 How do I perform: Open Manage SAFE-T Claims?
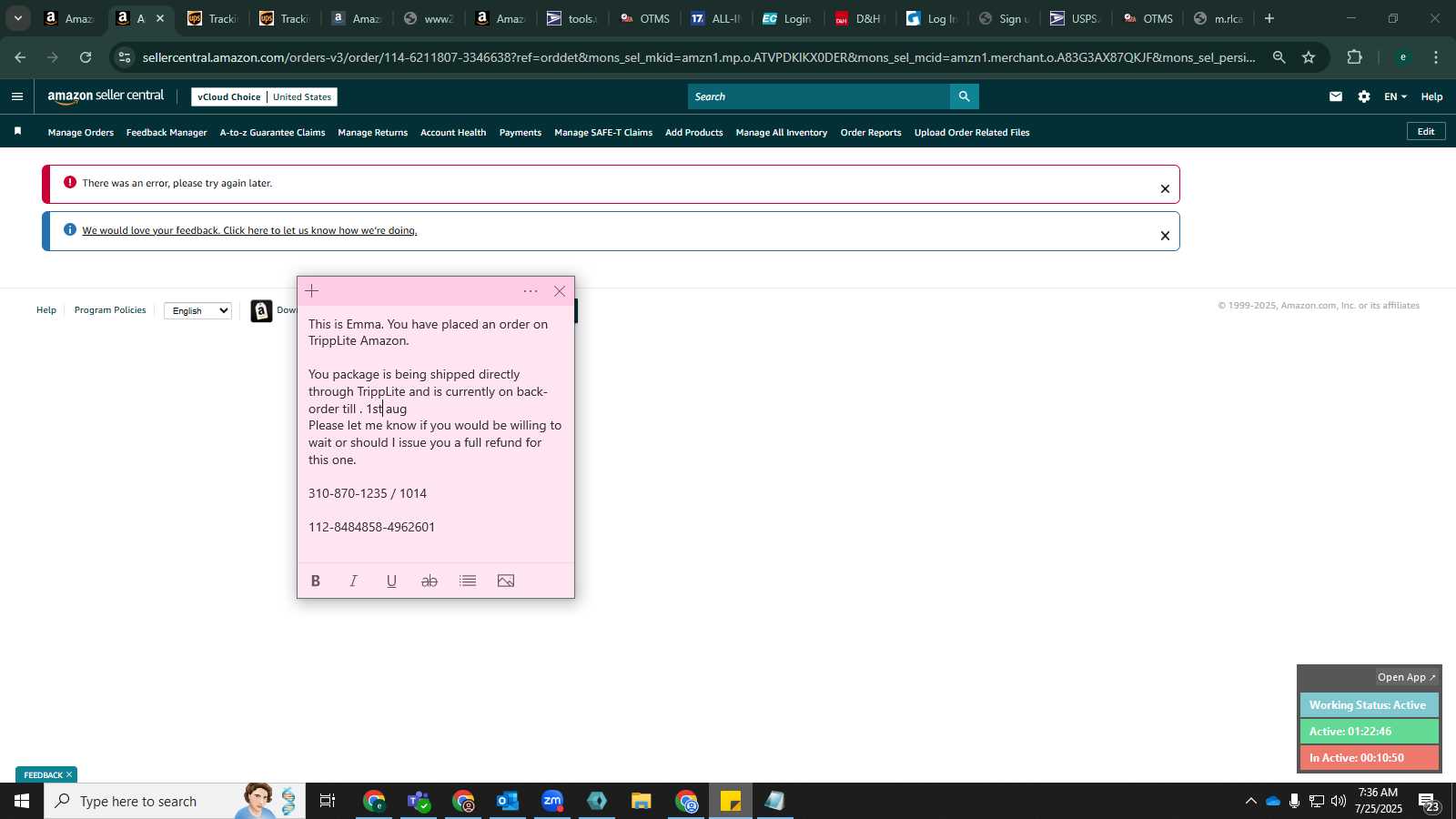pos(603,133)
